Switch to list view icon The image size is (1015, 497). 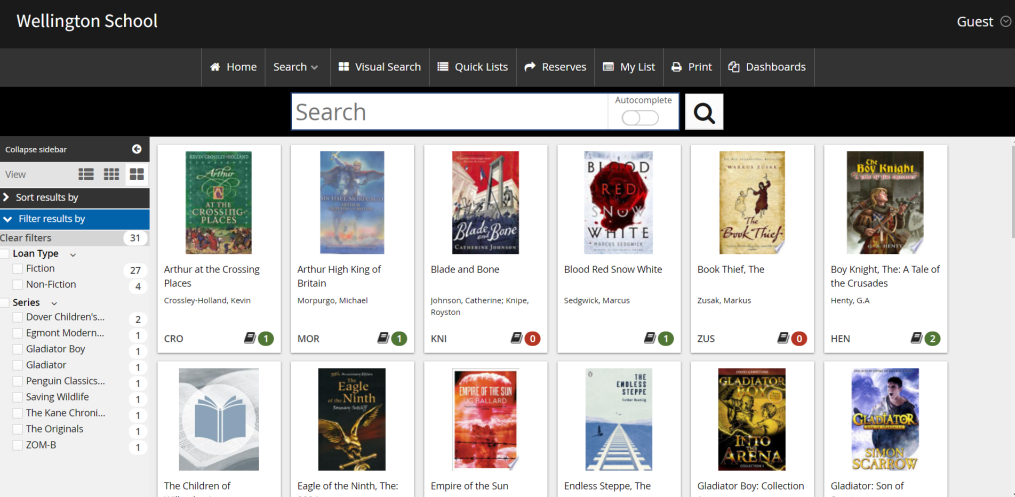(x=86, y=174)
